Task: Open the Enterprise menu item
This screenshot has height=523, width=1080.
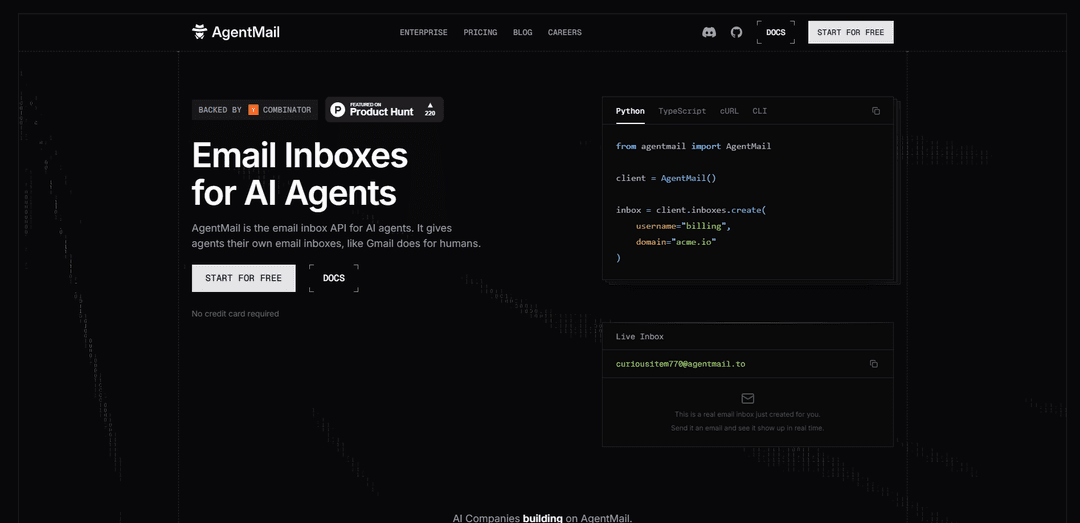Action: [424, 32]
